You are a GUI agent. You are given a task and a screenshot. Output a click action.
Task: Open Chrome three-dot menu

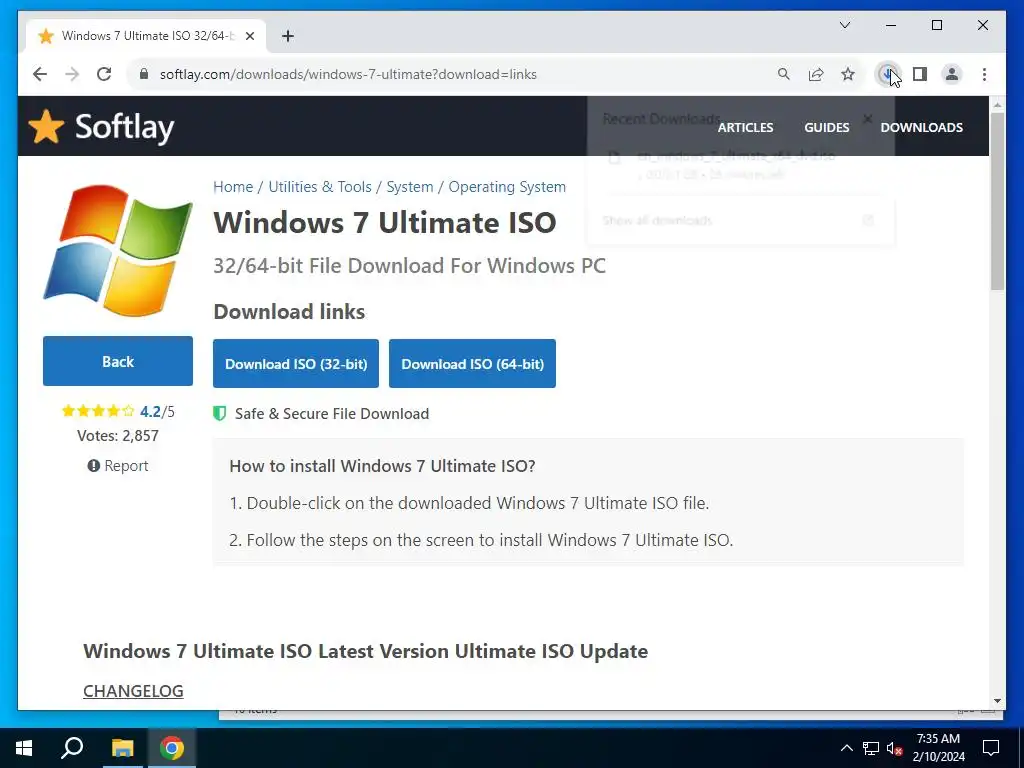tap(984, 74)
